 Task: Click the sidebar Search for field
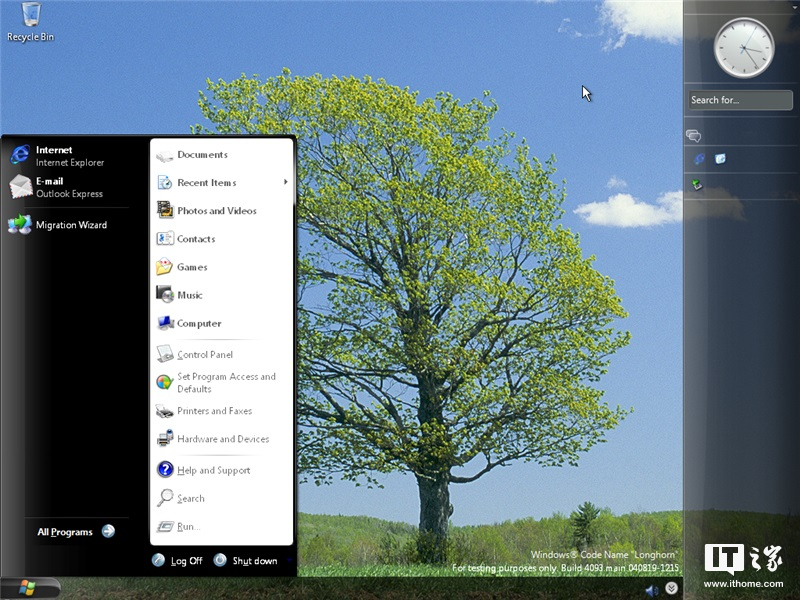(740, 100)
